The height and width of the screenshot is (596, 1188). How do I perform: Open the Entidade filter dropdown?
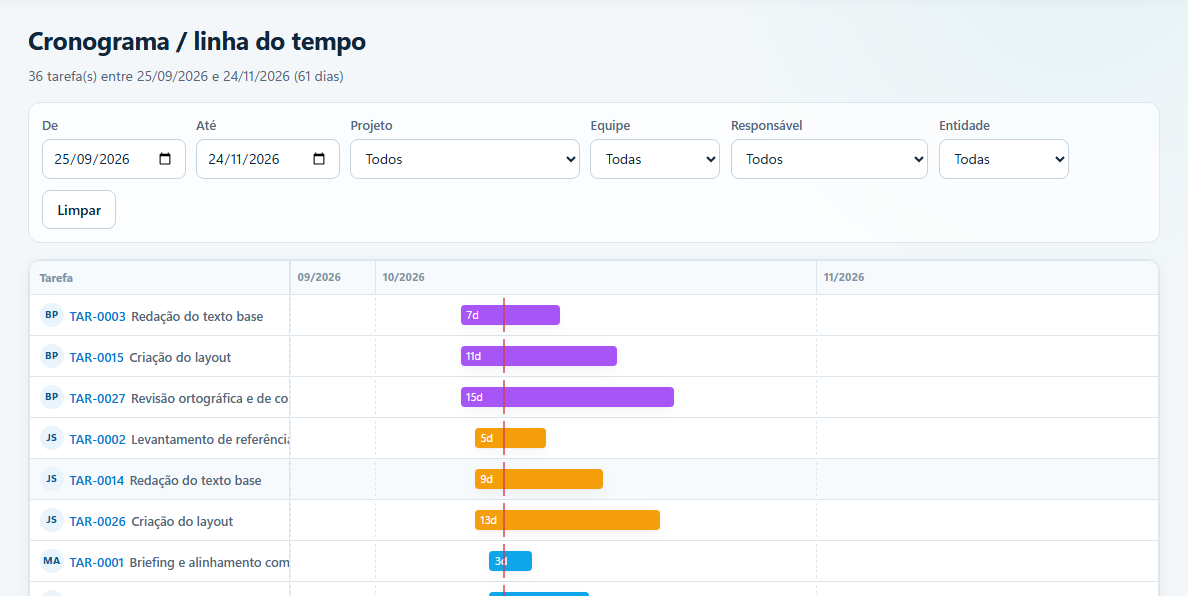[x=1004, y=159]
